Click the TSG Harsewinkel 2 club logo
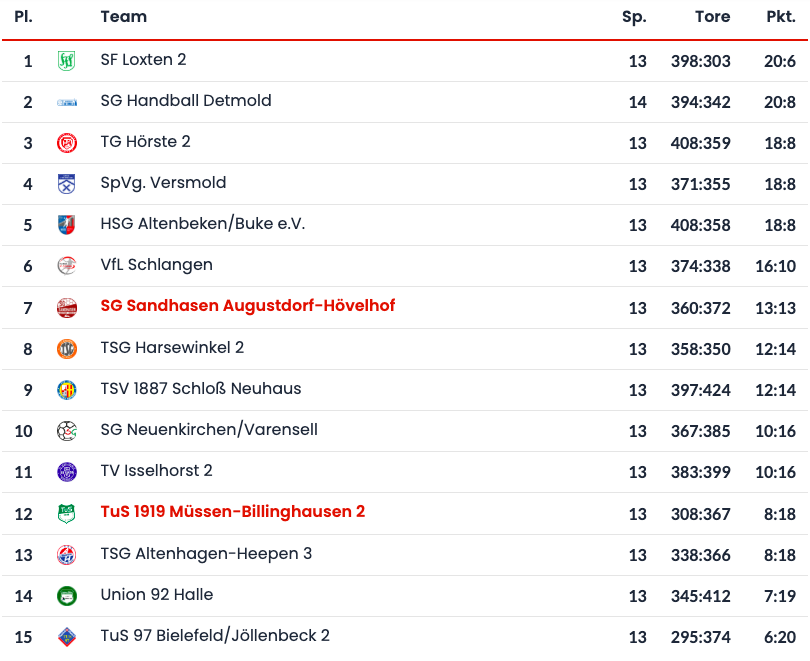The height and width of the screenshot is (661, 810). [x=67, y=349]
